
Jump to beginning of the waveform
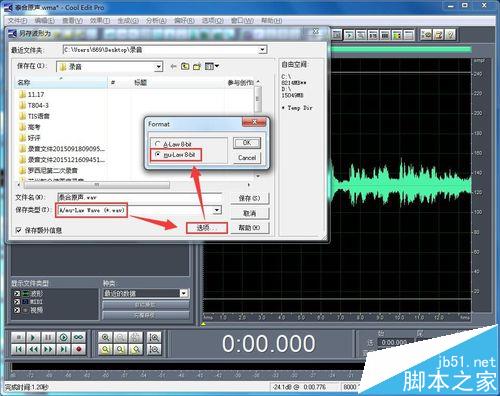click(18, 349)
